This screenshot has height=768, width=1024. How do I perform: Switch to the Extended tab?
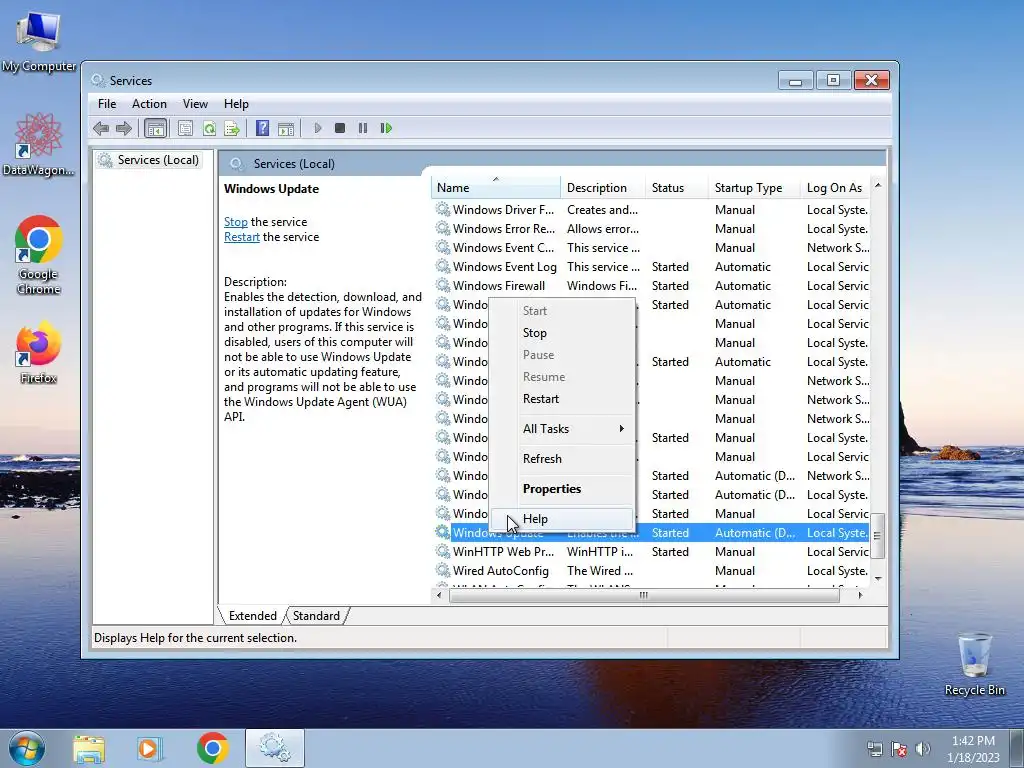coord(252,616)
